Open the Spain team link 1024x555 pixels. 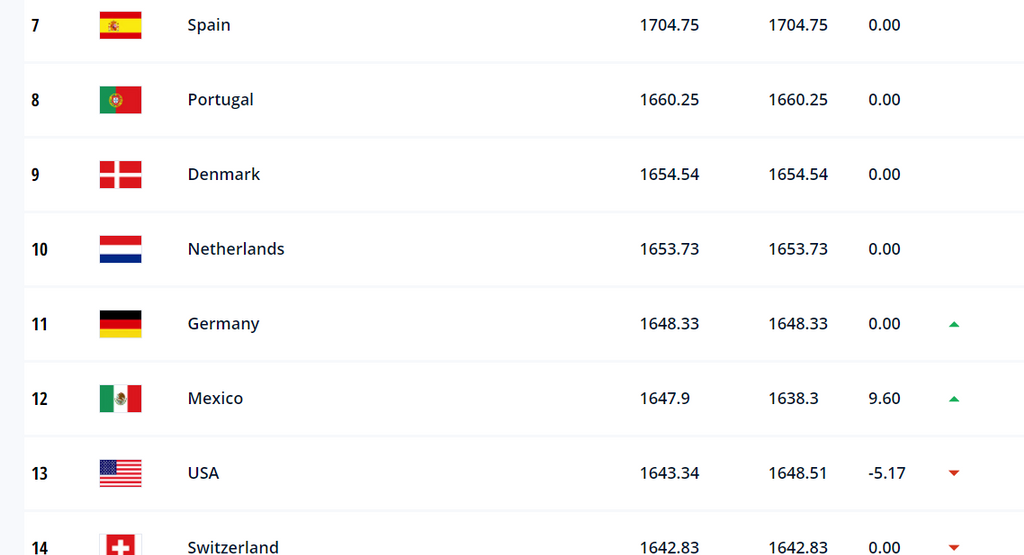pyautogui.click(x=209, y=25)
